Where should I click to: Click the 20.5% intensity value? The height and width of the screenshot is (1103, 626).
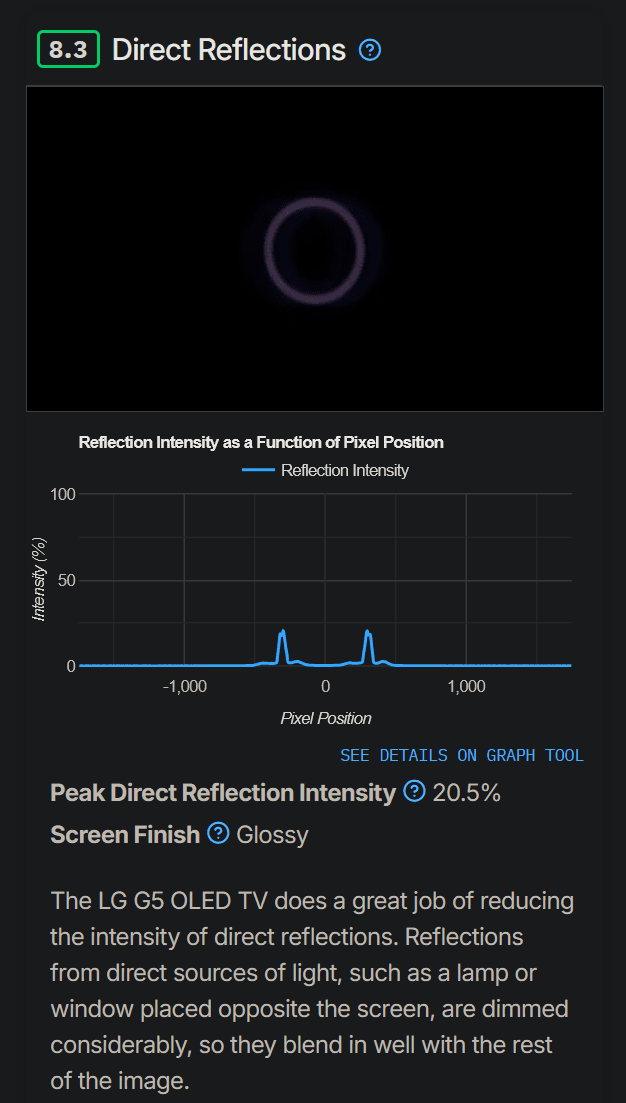(x=466, y=793)
